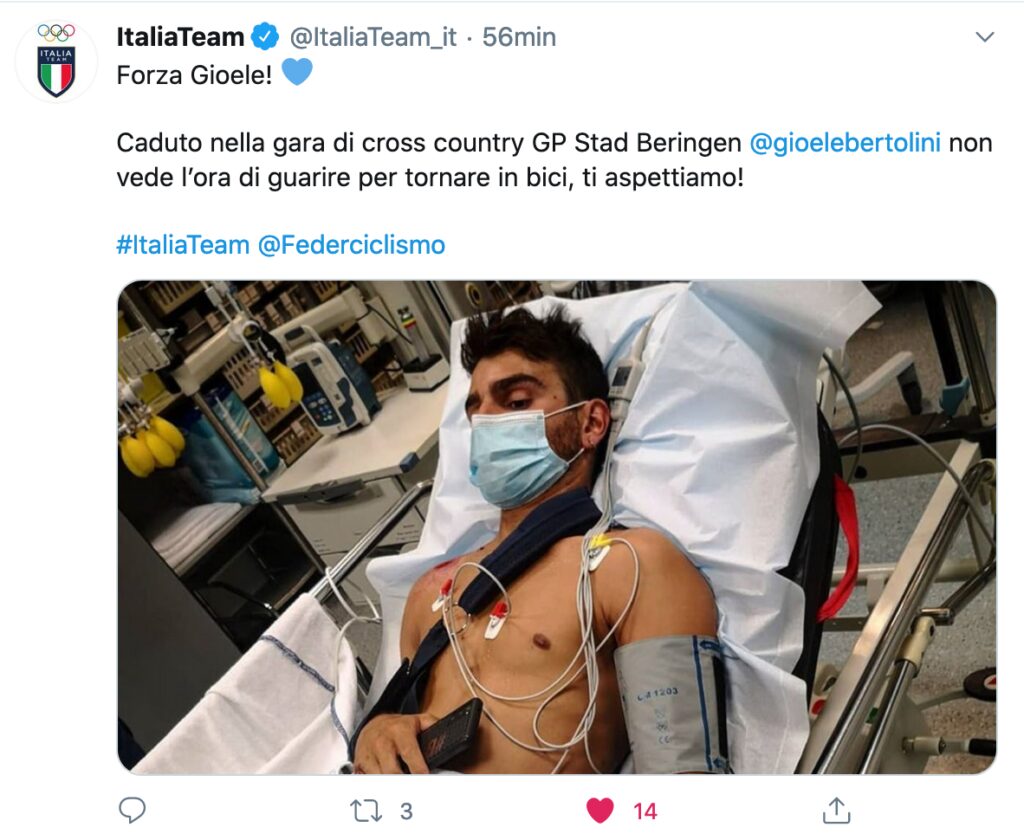Click the ItaliaTeam display name
Screen dimensions: 1024x840
pos(180,37)
